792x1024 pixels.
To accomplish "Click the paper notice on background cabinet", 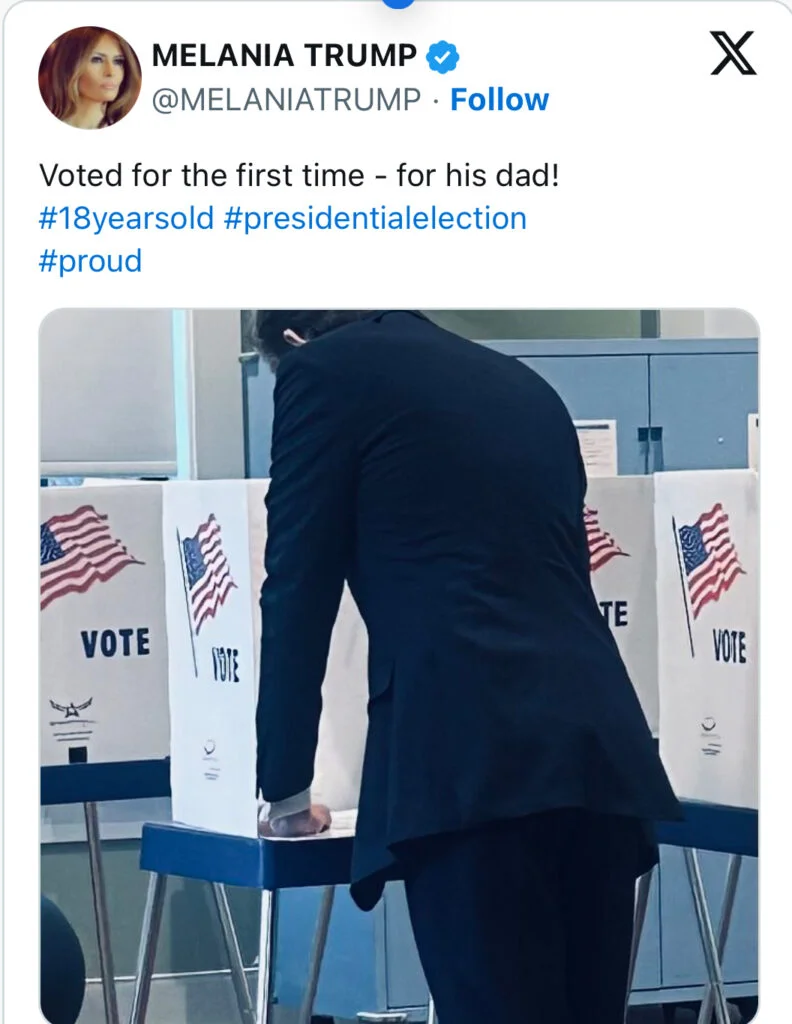I will point(596,447).
